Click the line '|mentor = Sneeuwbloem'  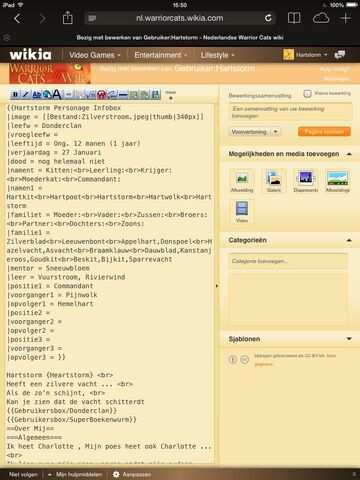point(48,268)
